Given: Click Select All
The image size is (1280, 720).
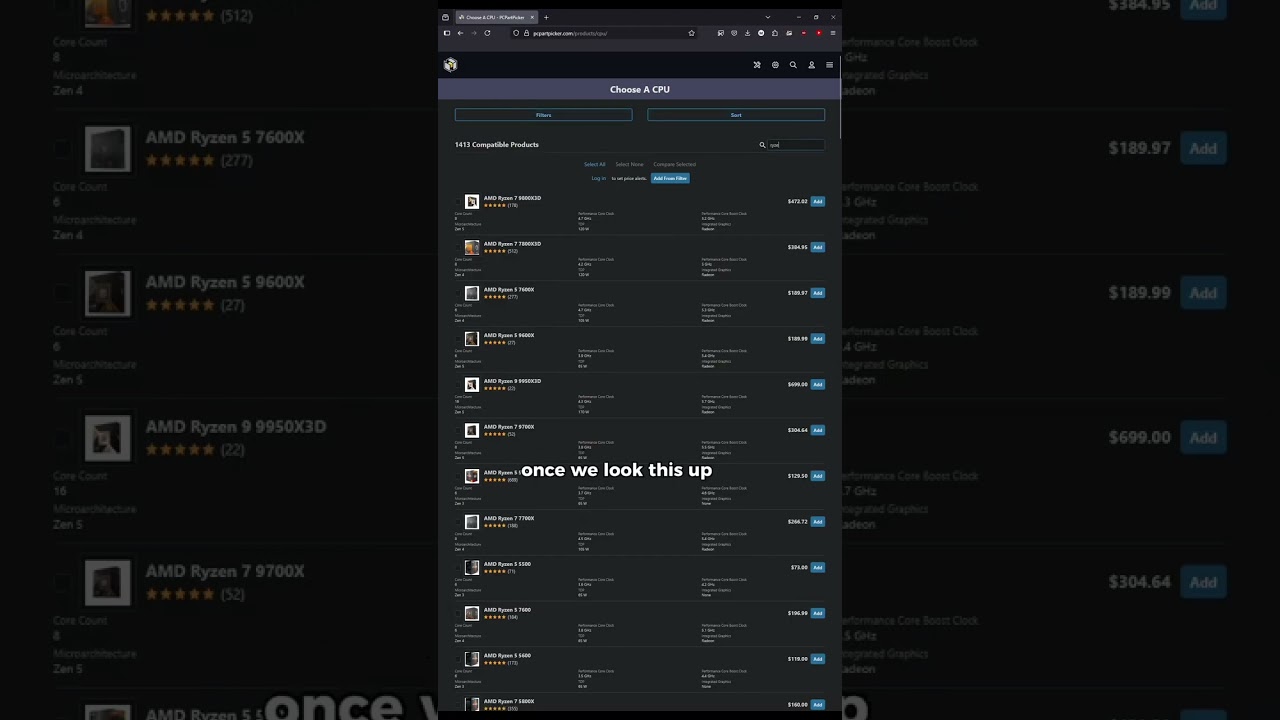Looking at the screenshot, I should coord(595,164).
